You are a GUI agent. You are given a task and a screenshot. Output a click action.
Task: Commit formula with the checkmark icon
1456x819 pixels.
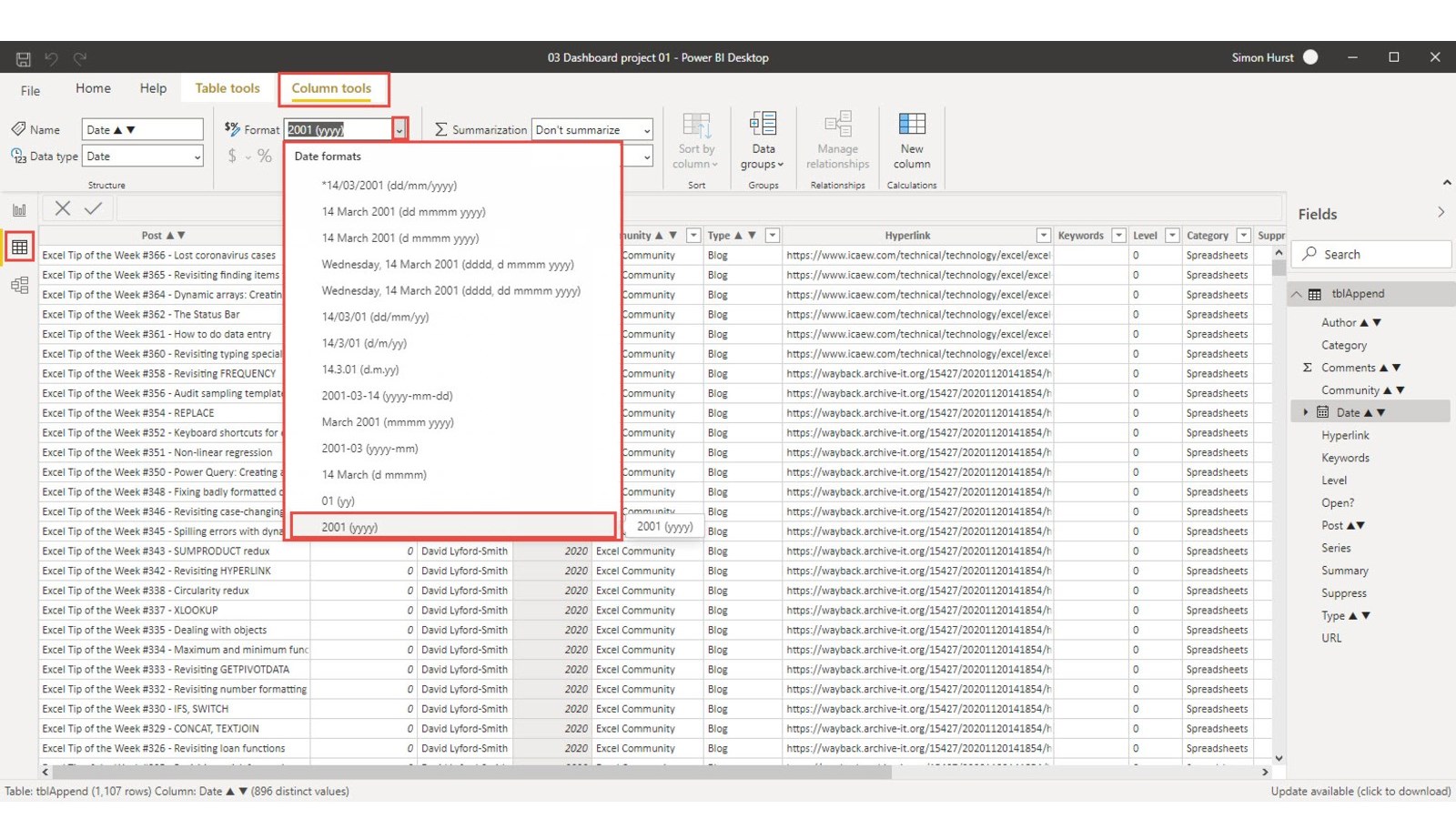[93, 208]
